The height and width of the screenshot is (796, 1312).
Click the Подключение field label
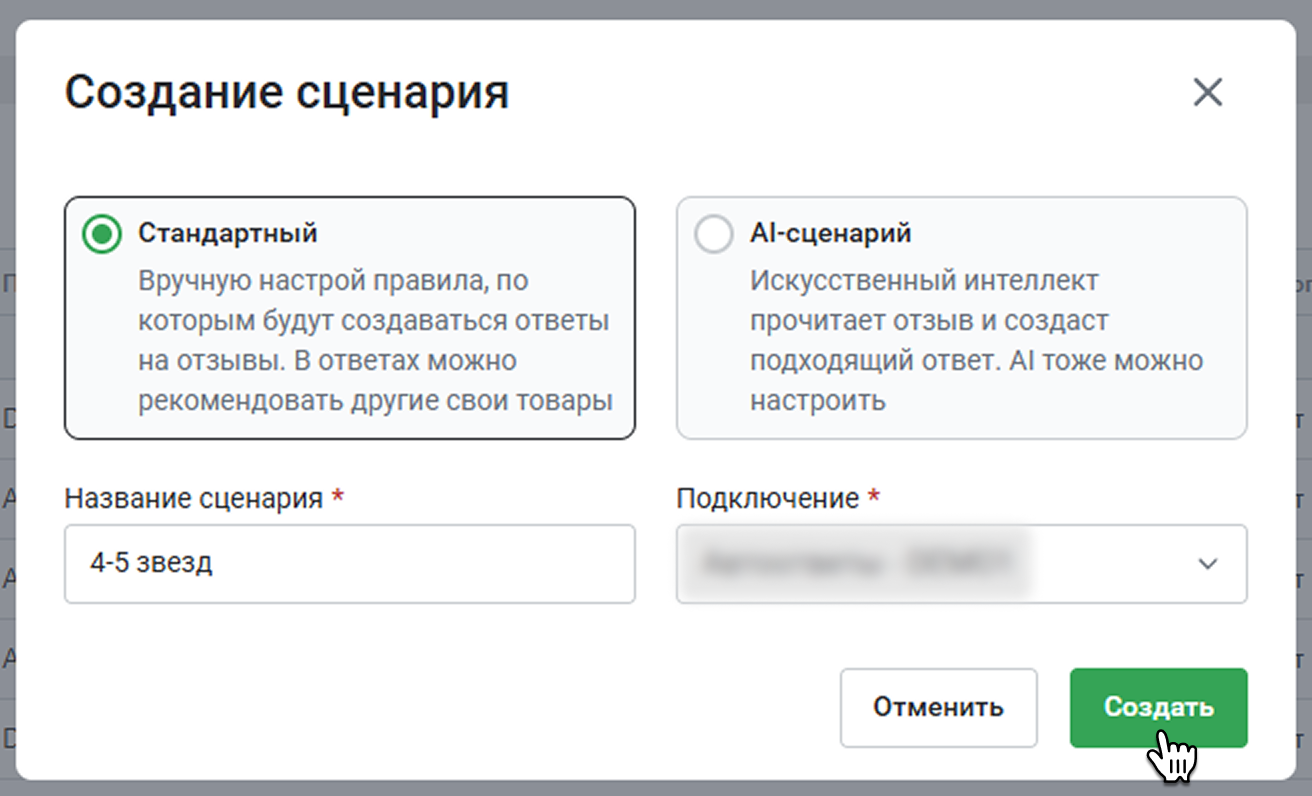pos(767,498)
